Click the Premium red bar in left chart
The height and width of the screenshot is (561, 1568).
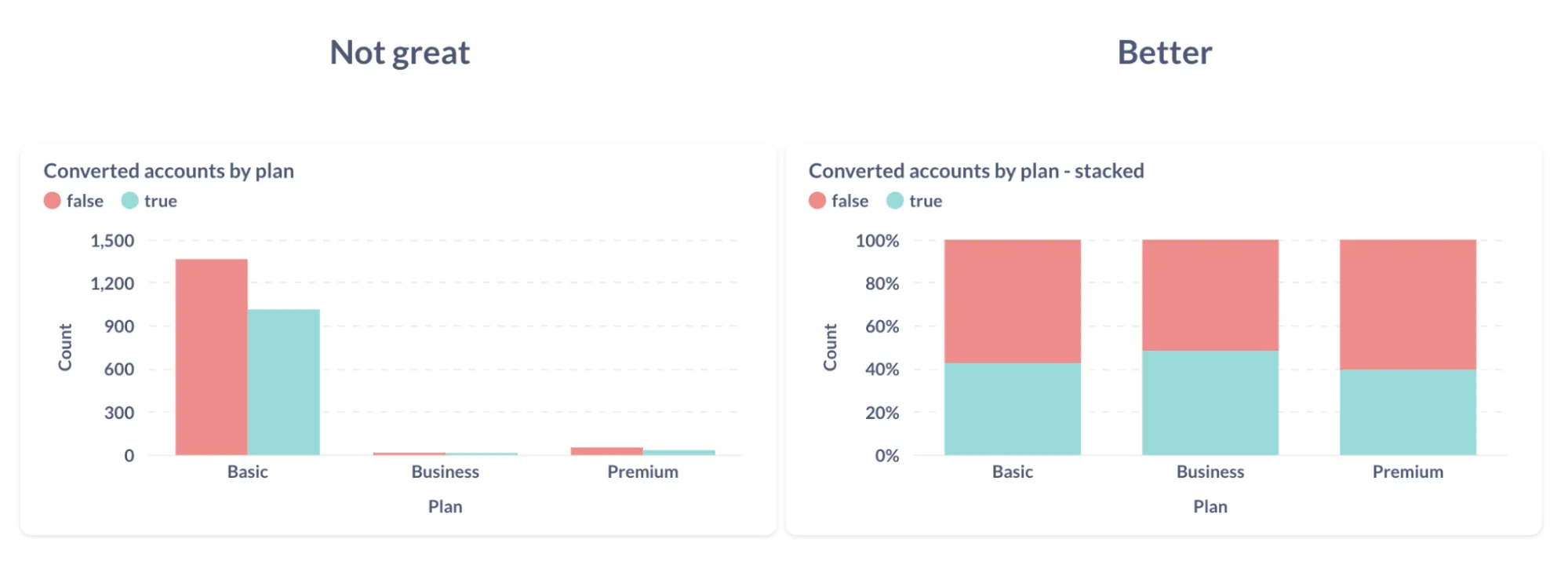point(606,451)
